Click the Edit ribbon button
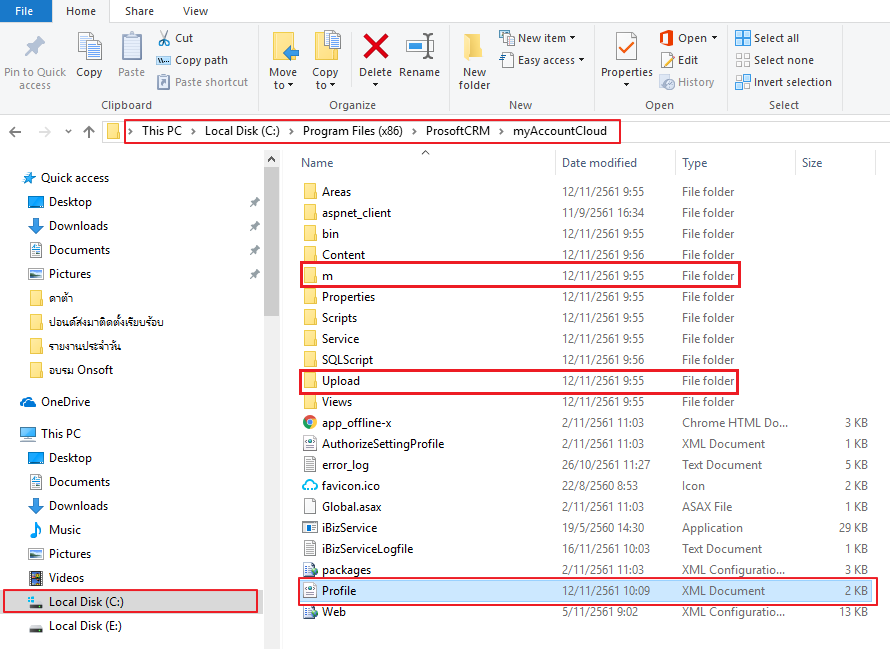The image size is (890, 649). 679,60
